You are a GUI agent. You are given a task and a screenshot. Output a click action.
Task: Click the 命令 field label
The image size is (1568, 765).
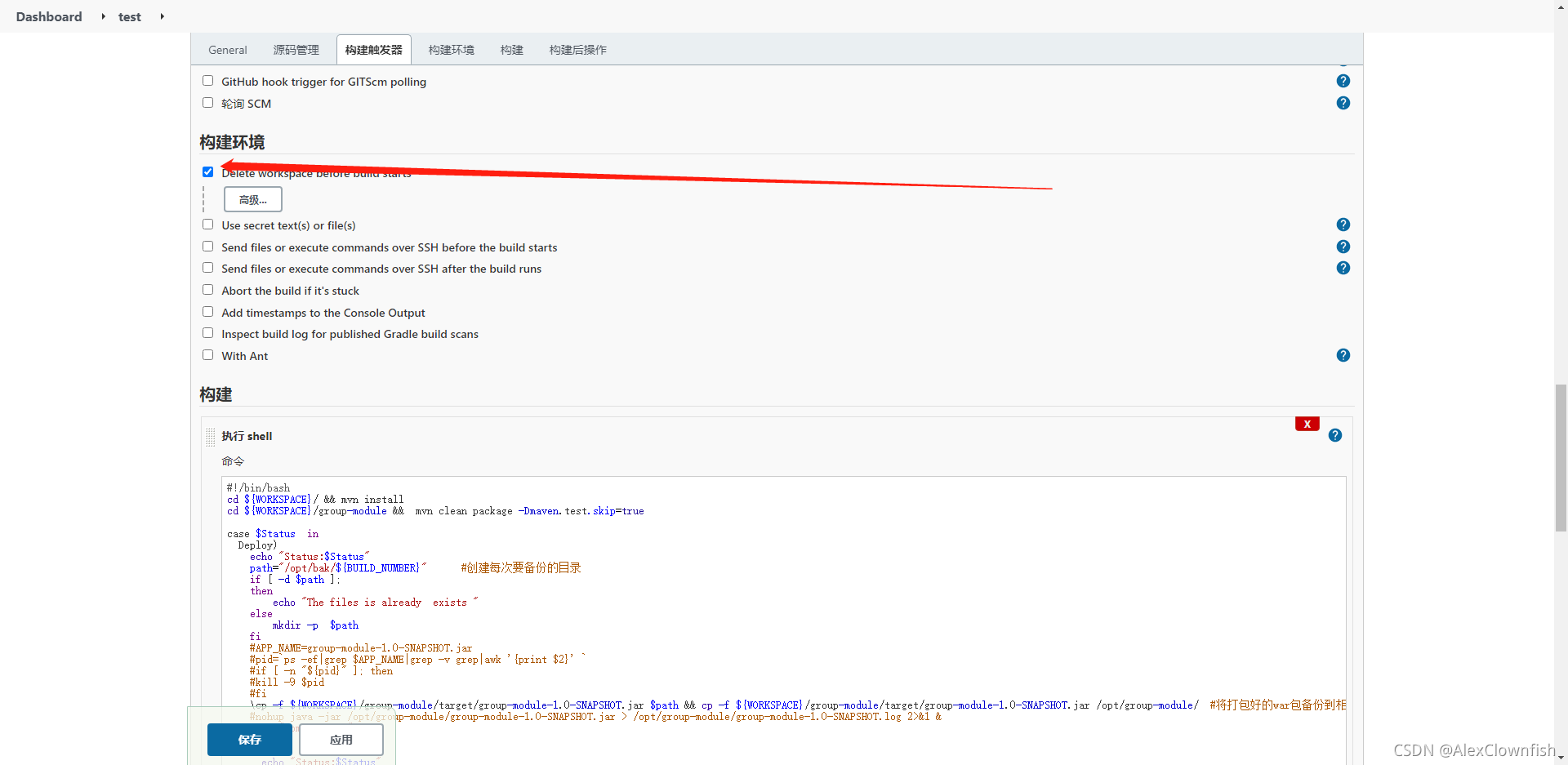click(x=233, y=461)
